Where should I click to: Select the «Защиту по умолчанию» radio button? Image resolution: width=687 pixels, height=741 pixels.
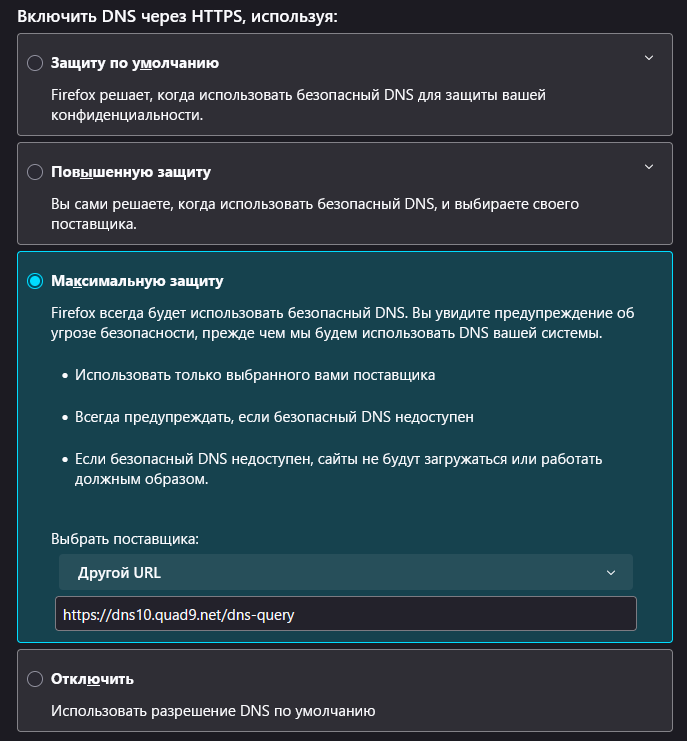coord(35,63)
